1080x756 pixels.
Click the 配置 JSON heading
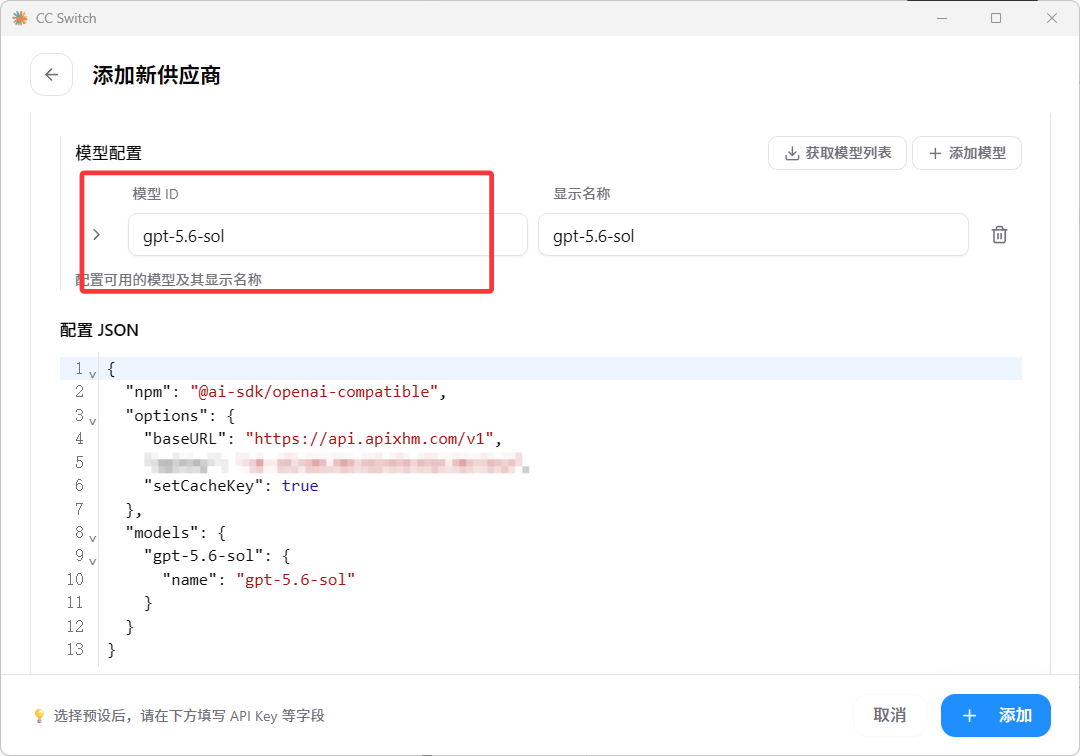coord(99,330)
